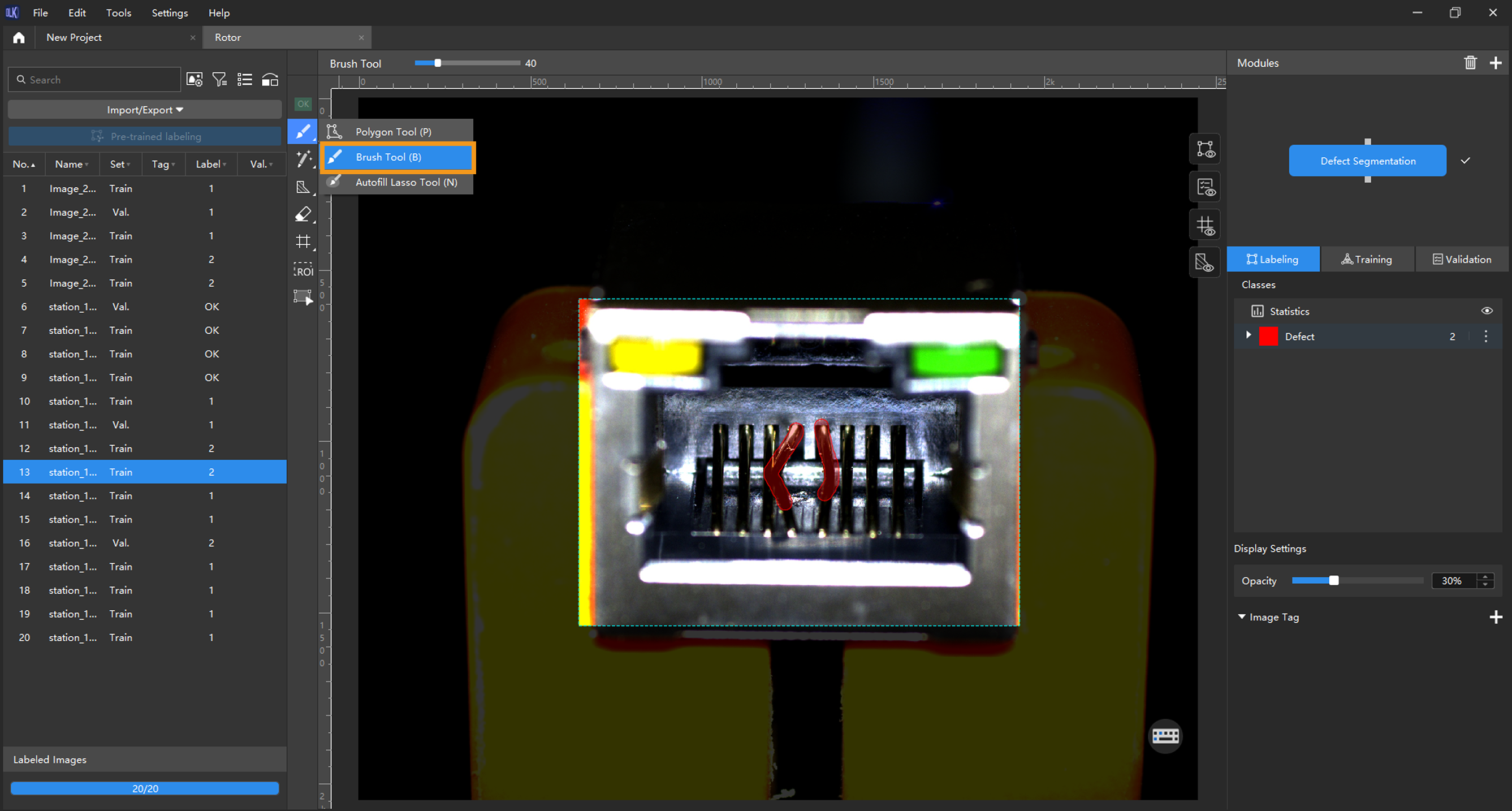Image resolution: width=1512 pixels, height=811 pixels.
Task: Switch to list view icon
Action: click(x=245, y=79)
